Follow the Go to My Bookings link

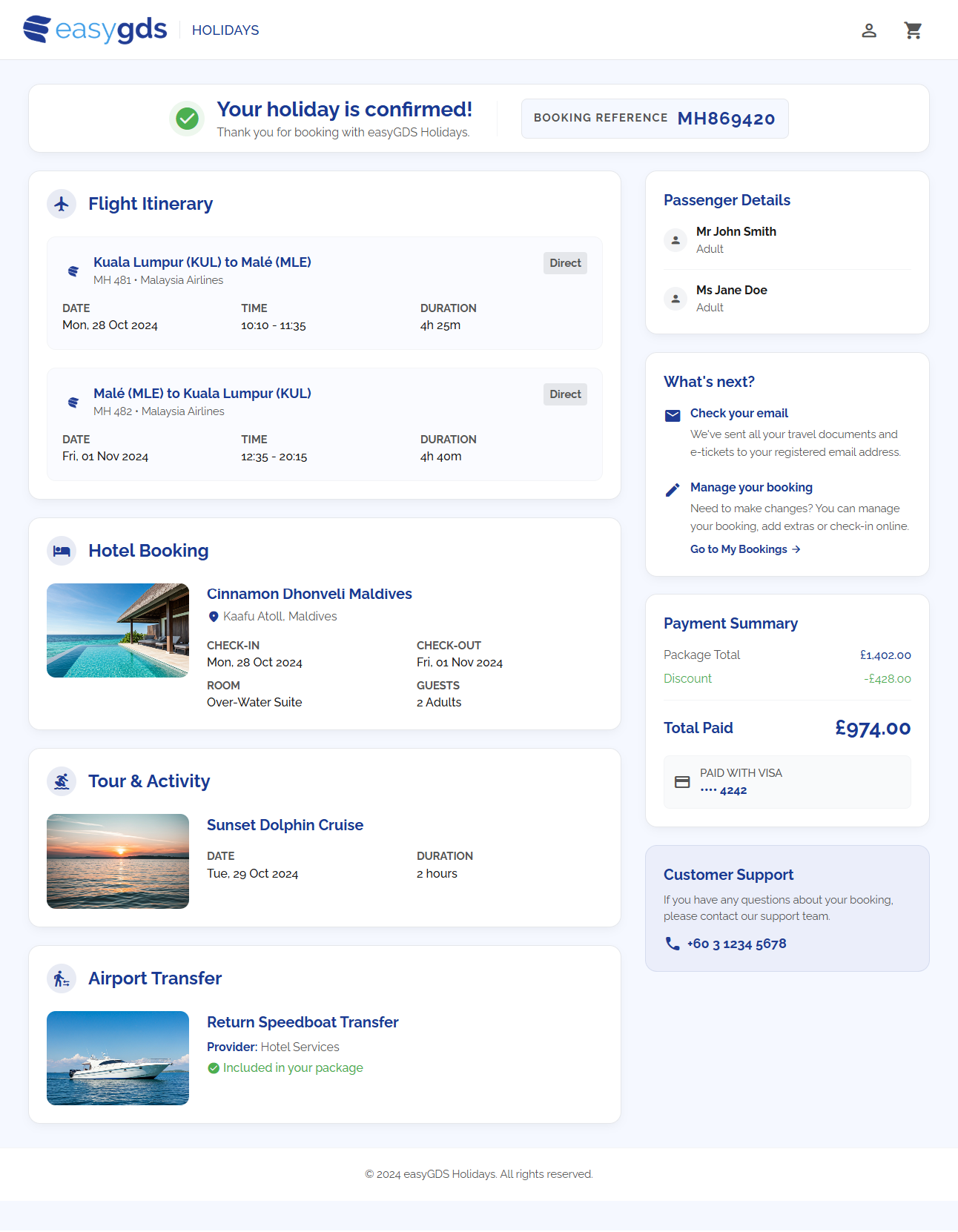[744, 549]
